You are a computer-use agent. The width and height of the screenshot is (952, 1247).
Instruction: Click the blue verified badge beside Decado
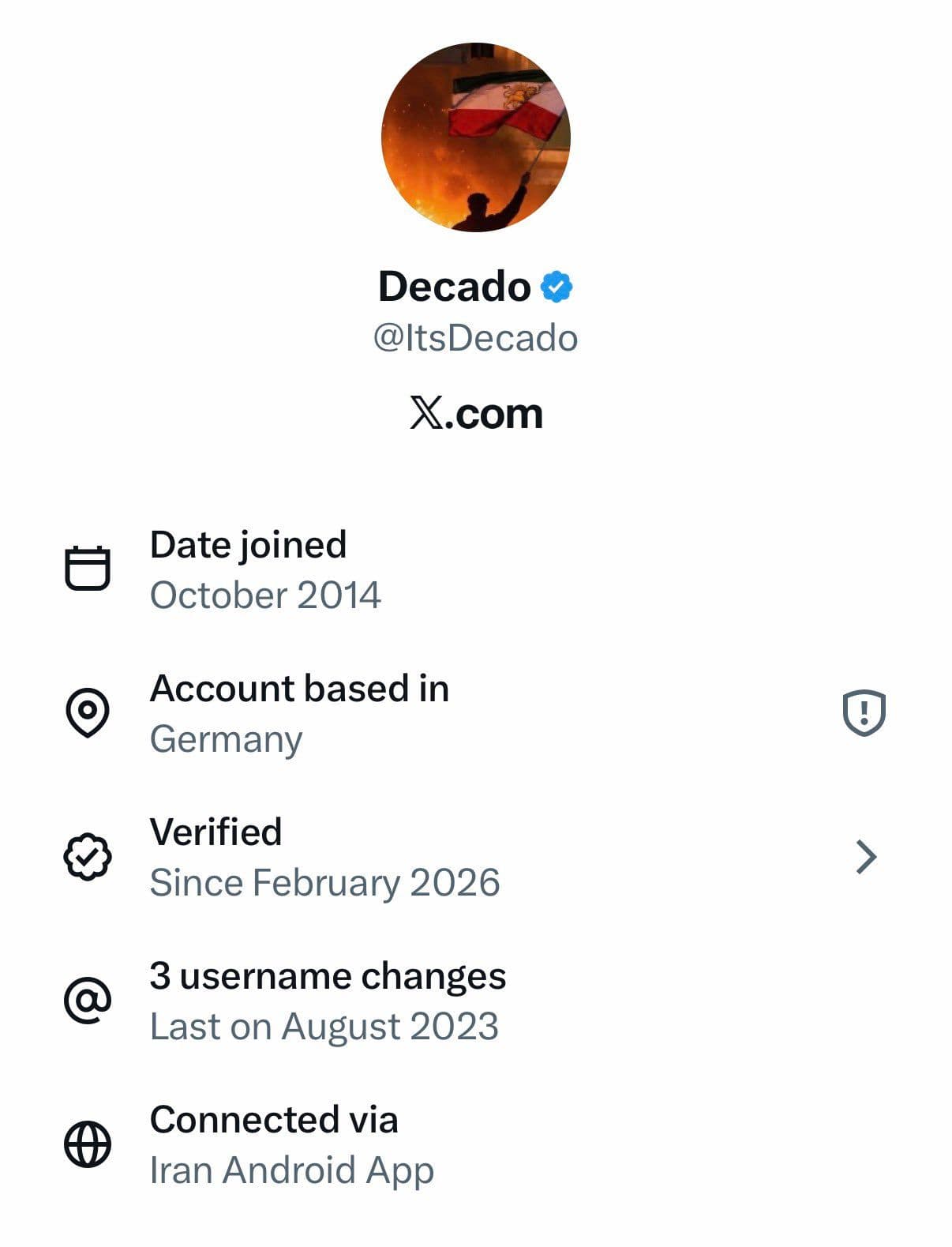coord(558,287)
